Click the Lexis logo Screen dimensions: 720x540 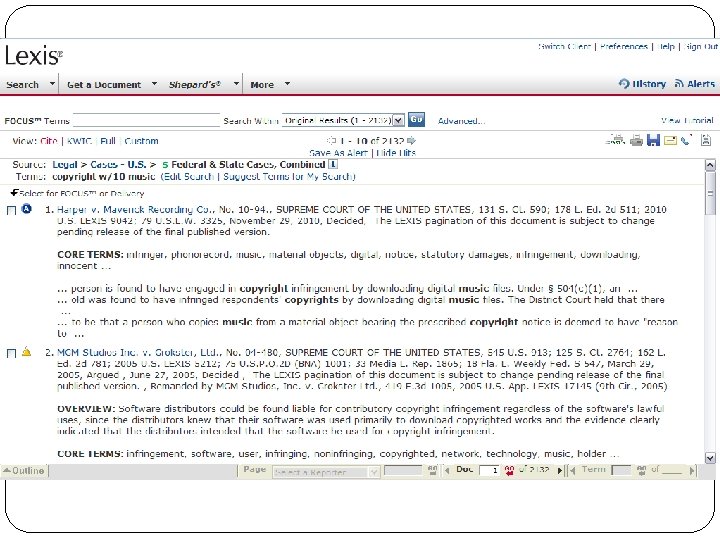click(33, 56)
